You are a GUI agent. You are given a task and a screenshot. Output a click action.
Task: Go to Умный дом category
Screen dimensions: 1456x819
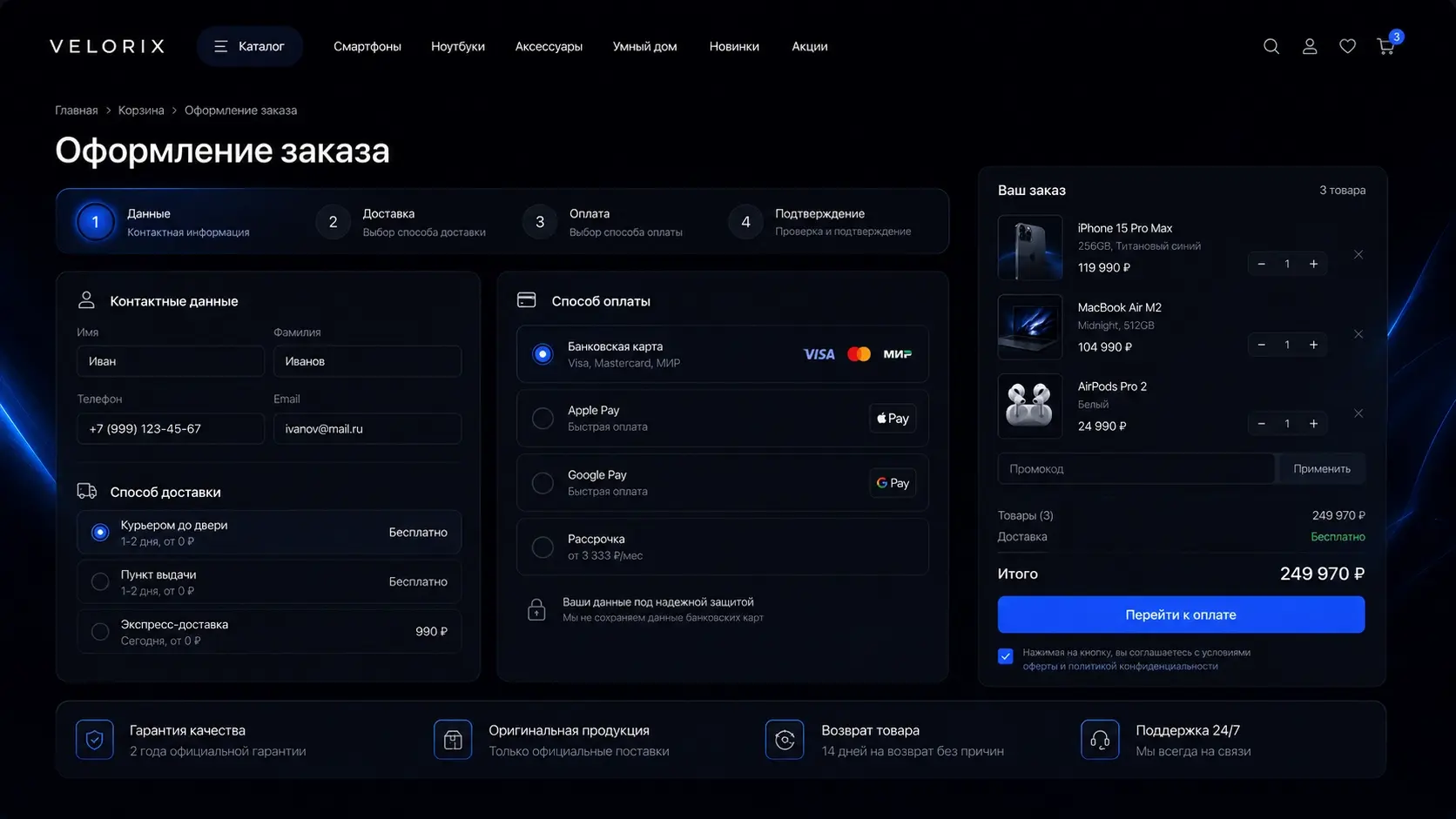pyautogui.click(x=644, y=46)
